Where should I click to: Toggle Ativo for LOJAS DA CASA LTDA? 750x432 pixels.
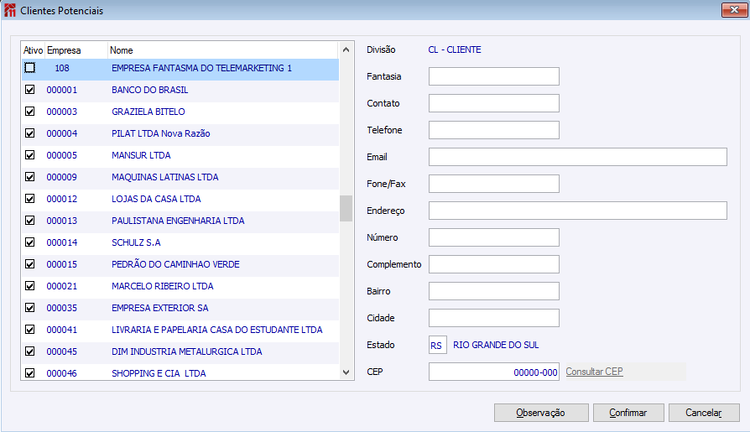30,199
